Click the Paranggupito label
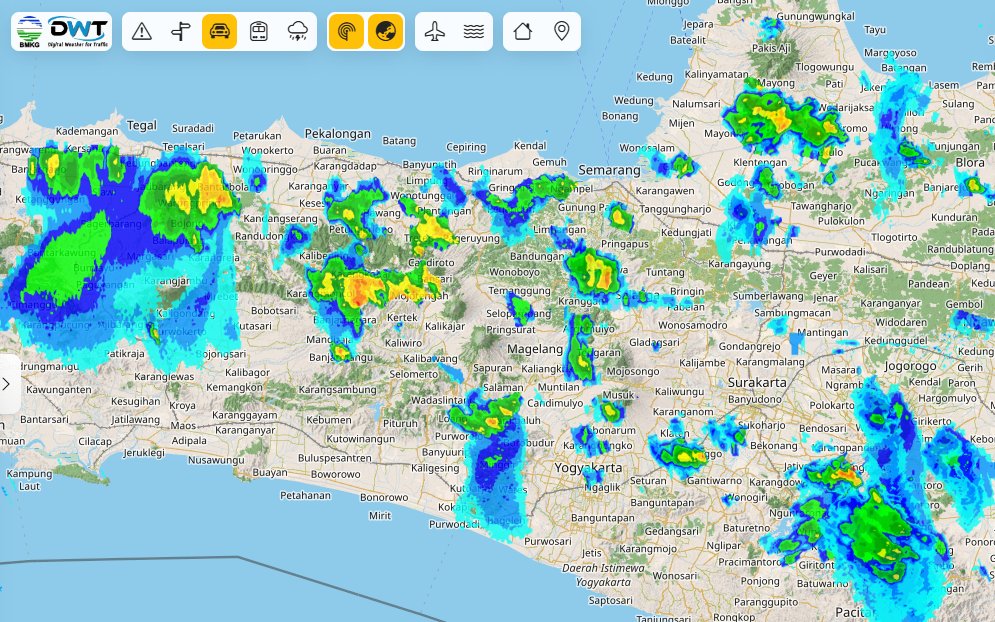Image resolution: width=995 pixels, height=622 pixels. pyautogui.click(x=766, y=602)
